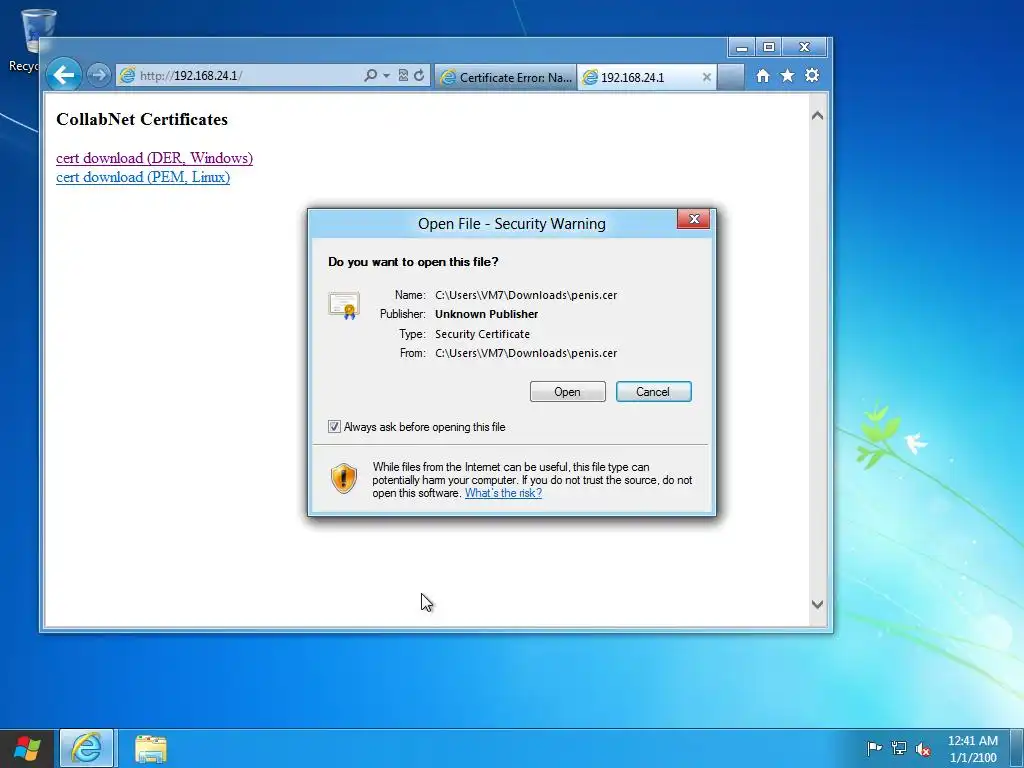This screenshot has height=768, width=1024.
Task: Close the Open File Security Warning dialog
Action: 694,219
